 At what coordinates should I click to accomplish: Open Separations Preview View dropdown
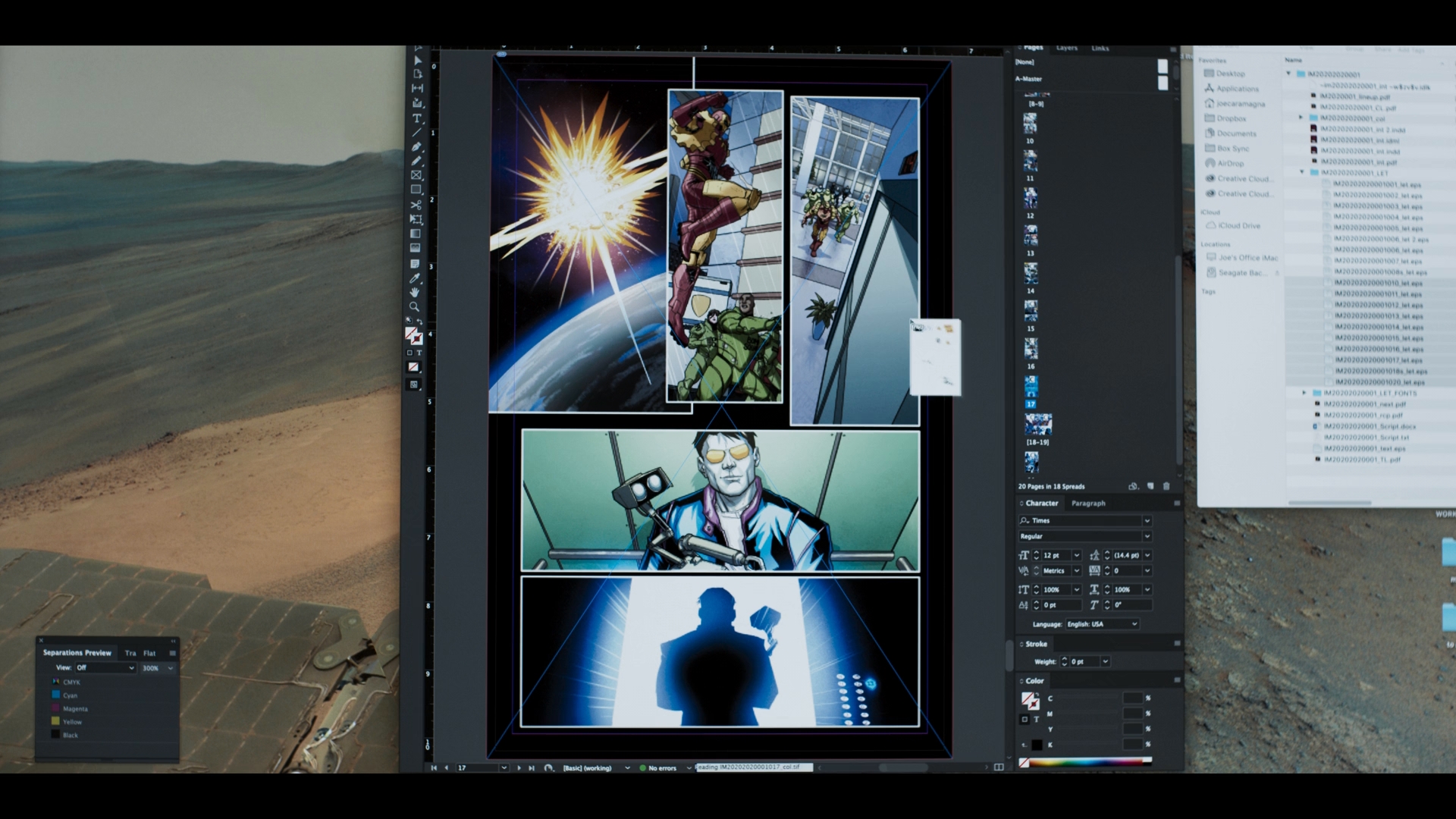pyautogui.click(x=105, y=668)
